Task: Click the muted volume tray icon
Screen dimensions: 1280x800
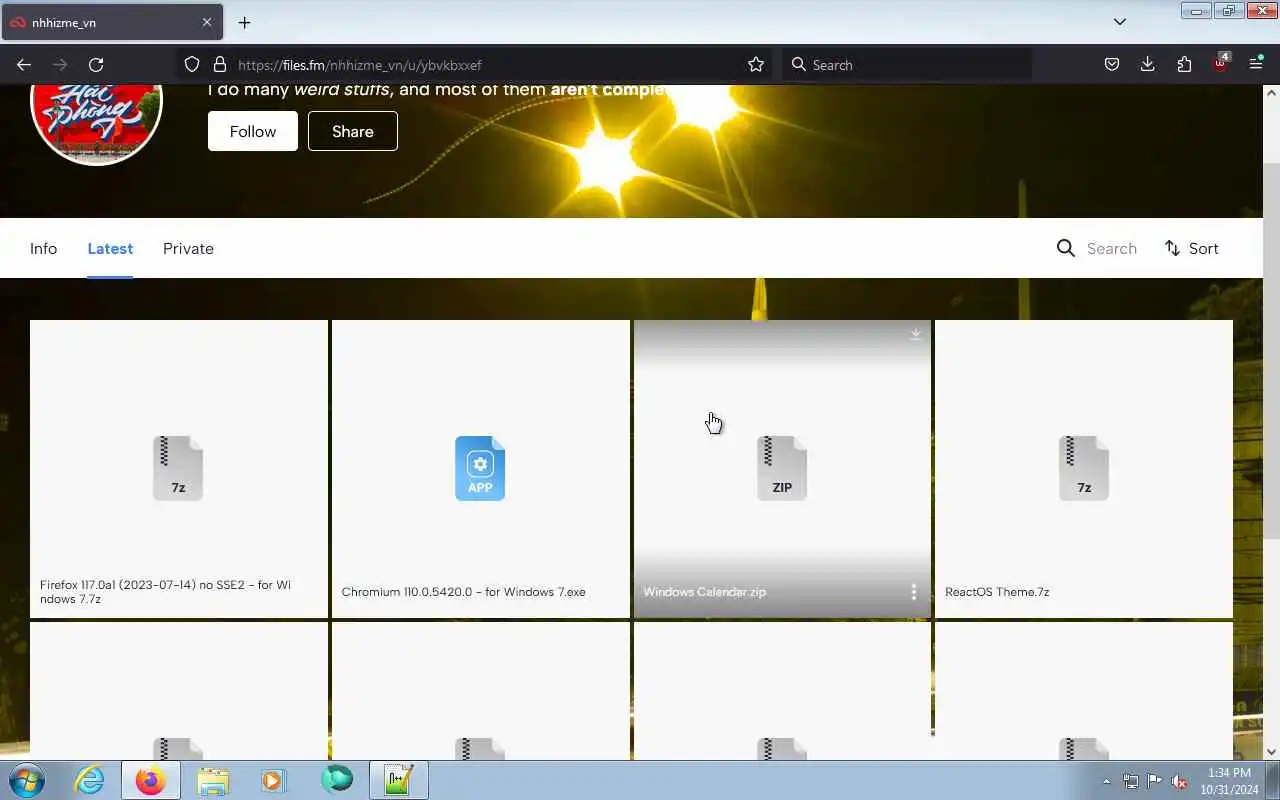Action: [1179, 781]
